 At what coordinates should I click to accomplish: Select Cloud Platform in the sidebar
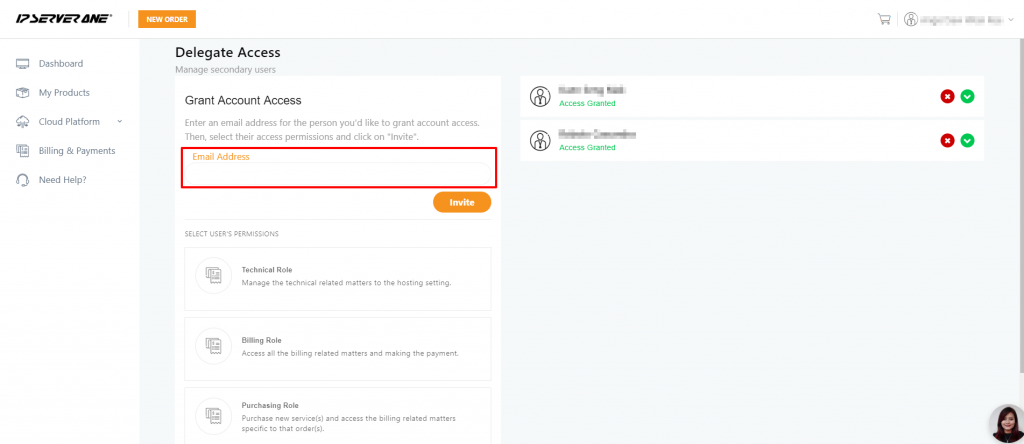tap(69, 121)
